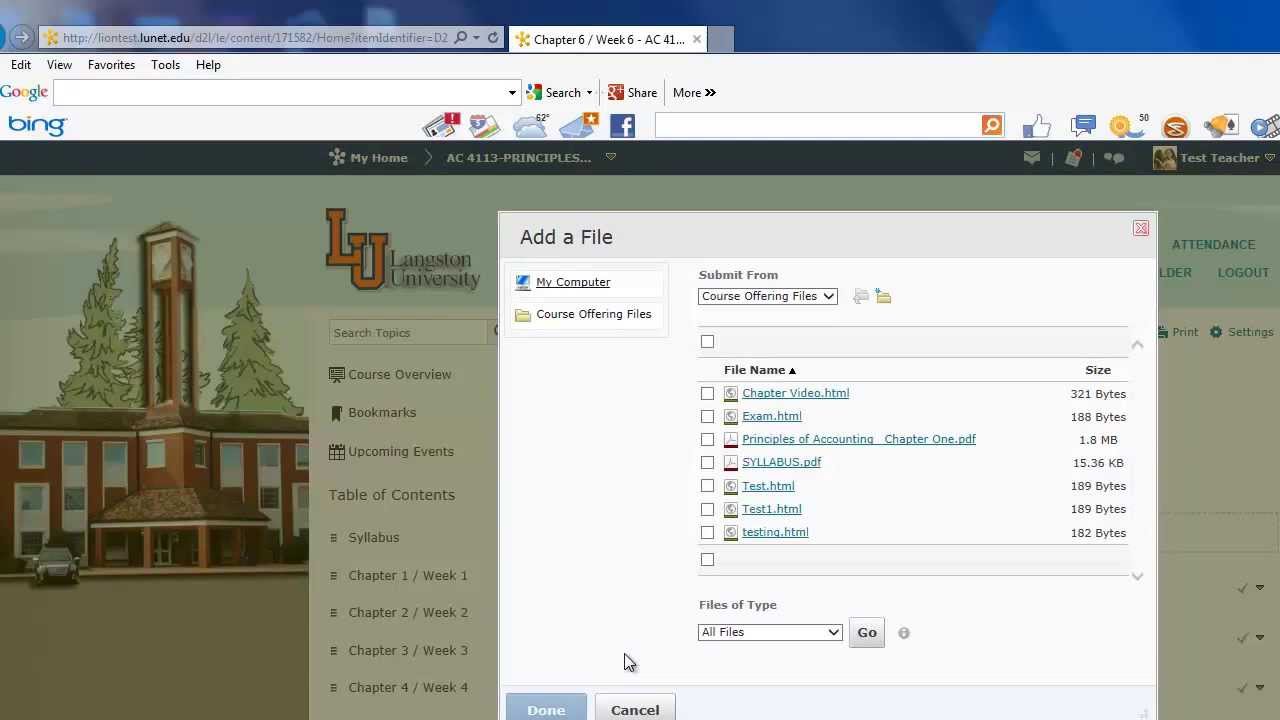
Task: Click inside the Bing toolbar search field
Action: pos(818,125)
